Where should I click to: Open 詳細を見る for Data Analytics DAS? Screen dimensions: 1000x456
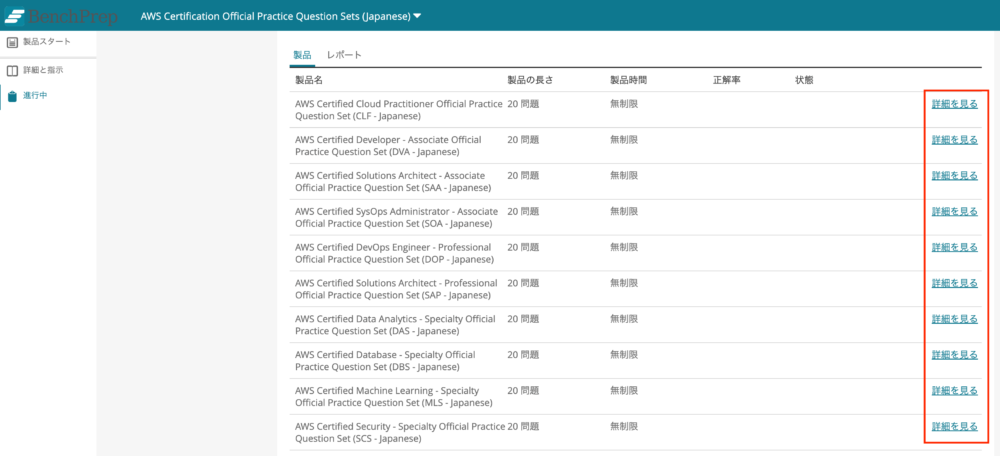click(x=954, y=318)
